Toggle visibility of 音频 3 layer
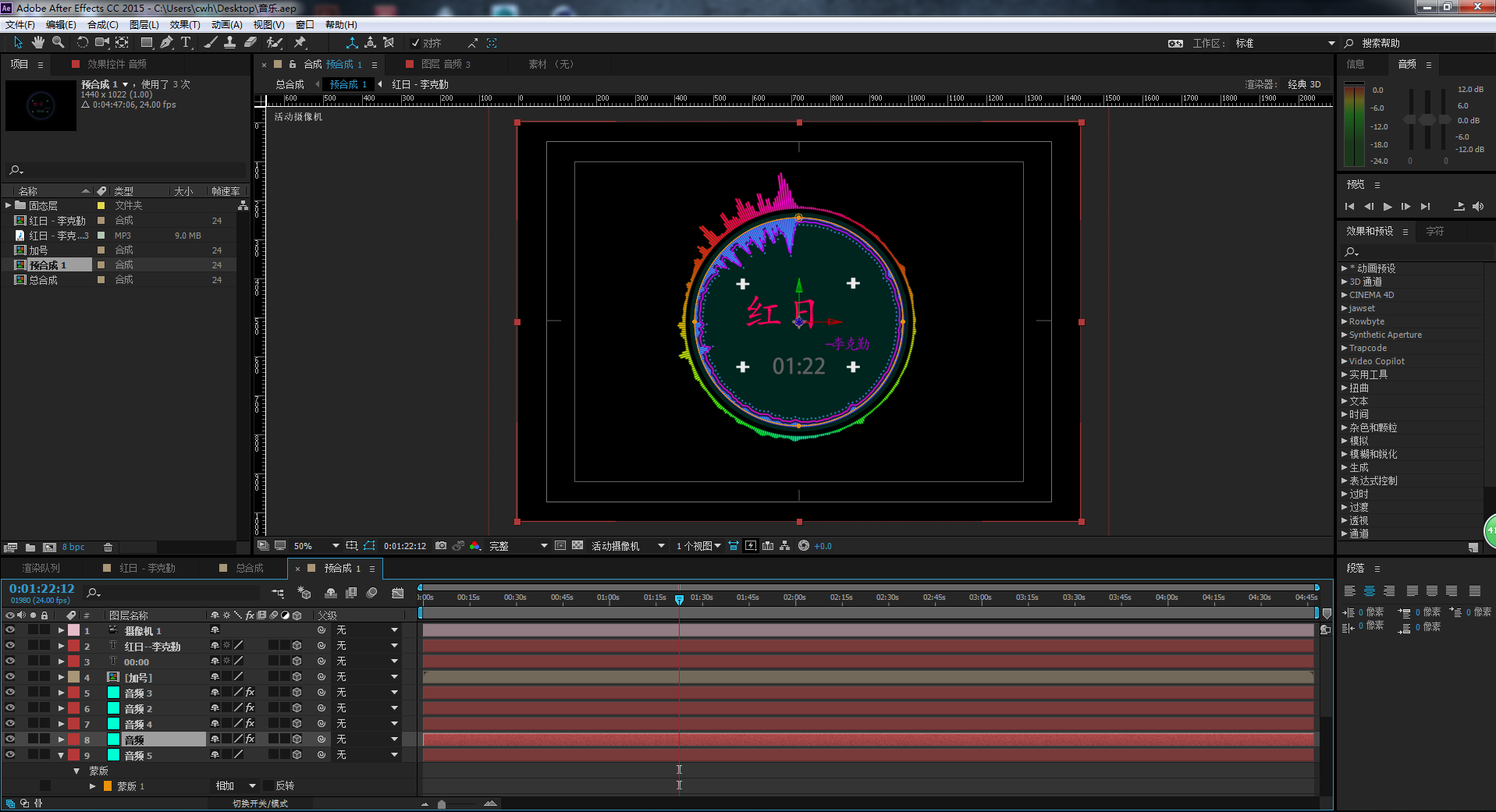 [x=10, y=693]
